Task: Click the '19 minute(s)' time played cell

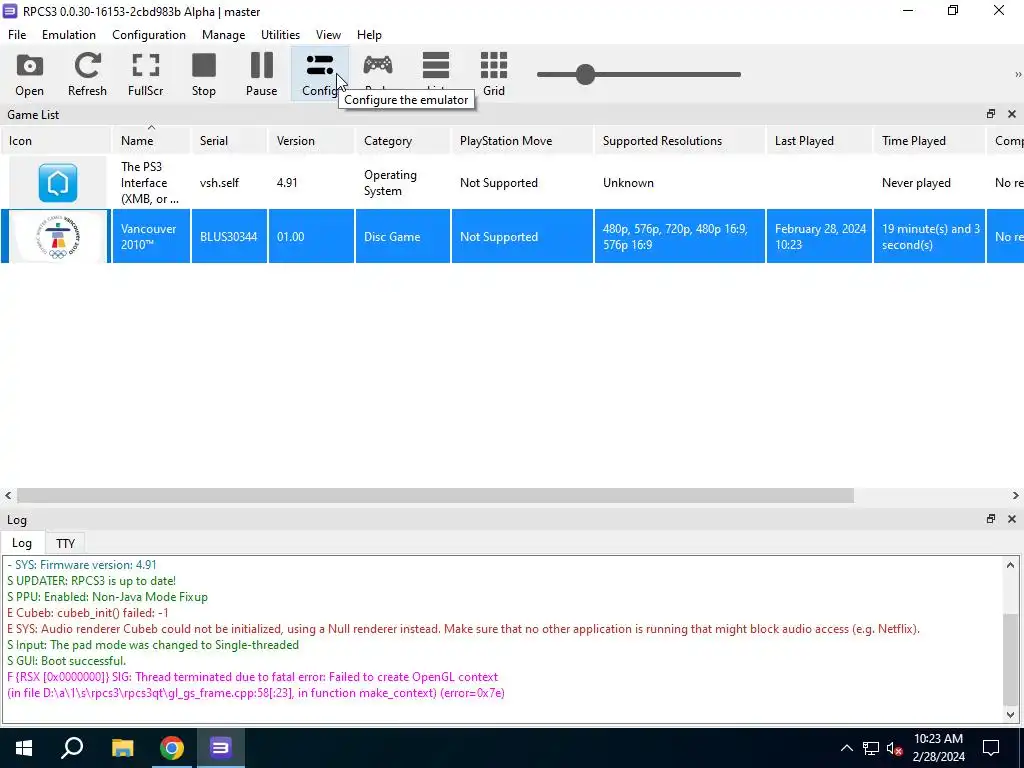Action: pos(929,236)
